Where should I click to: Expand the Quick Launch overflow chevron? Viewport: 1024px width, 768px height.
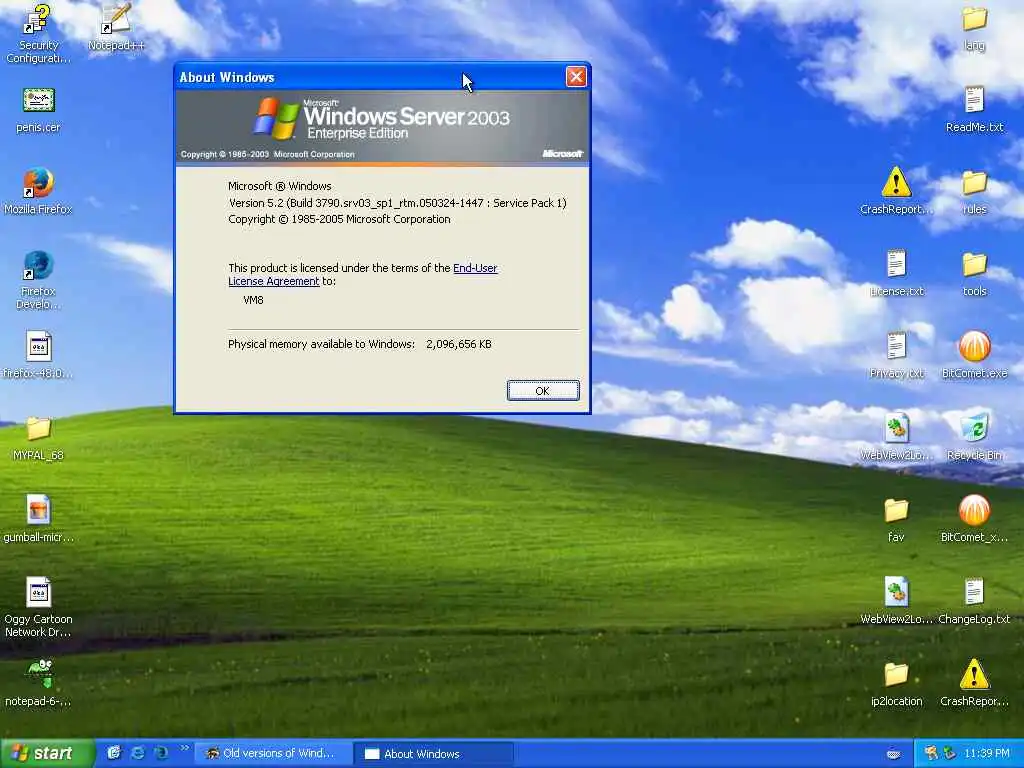(184, 748)
